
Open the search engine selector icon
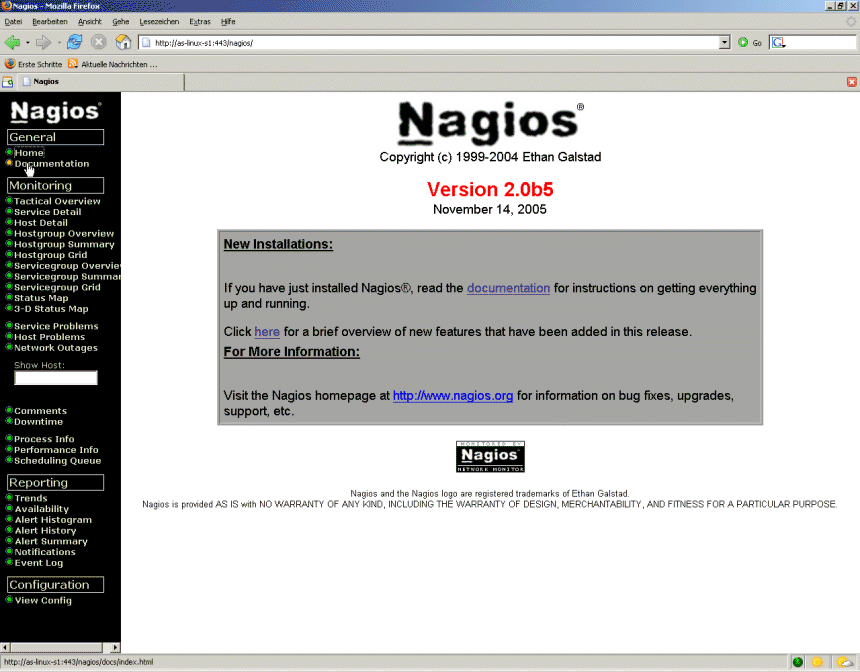point(779,42)
